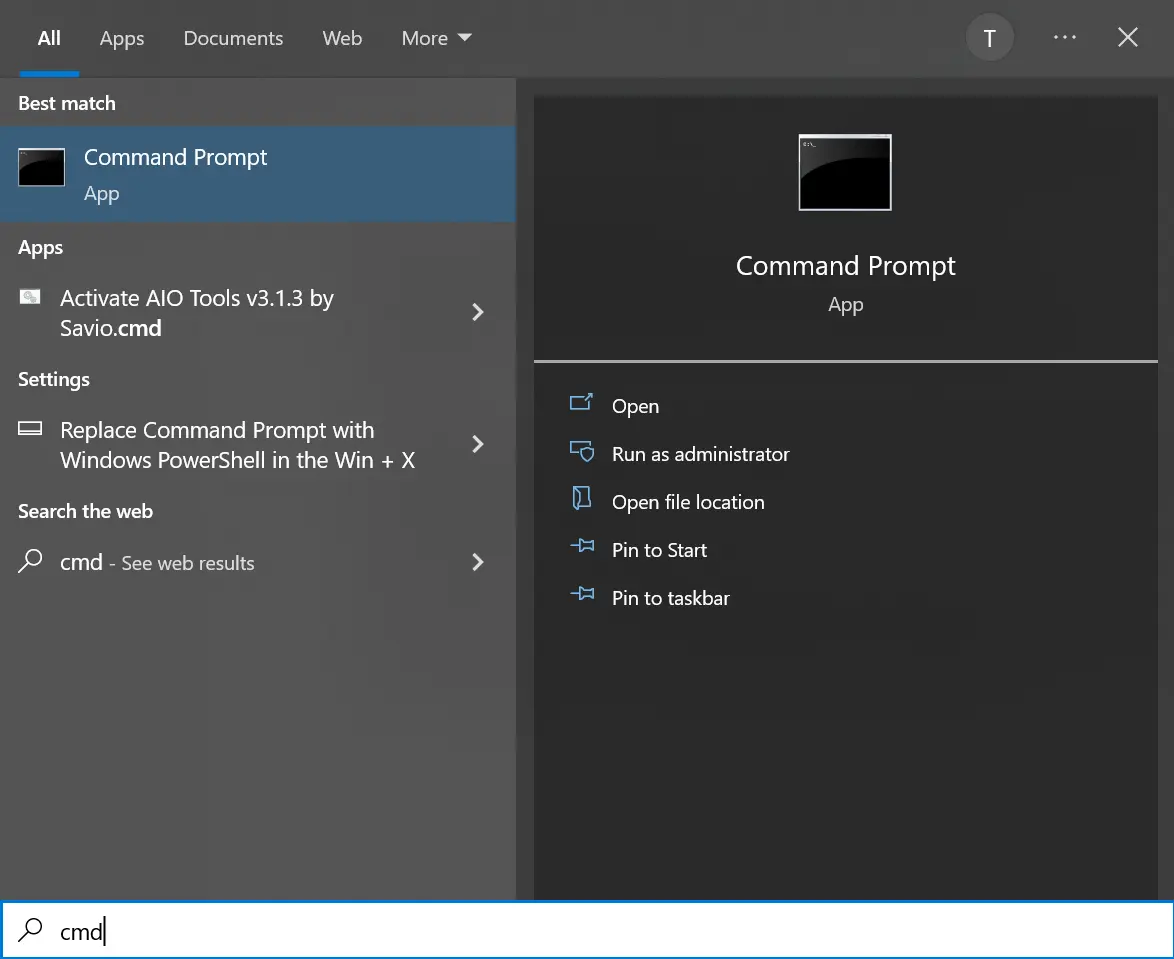Click the Command Prompt icon in Best match
Viewport: 1174px width, 959px height.
pyautogui.click(x=41, y=167)
